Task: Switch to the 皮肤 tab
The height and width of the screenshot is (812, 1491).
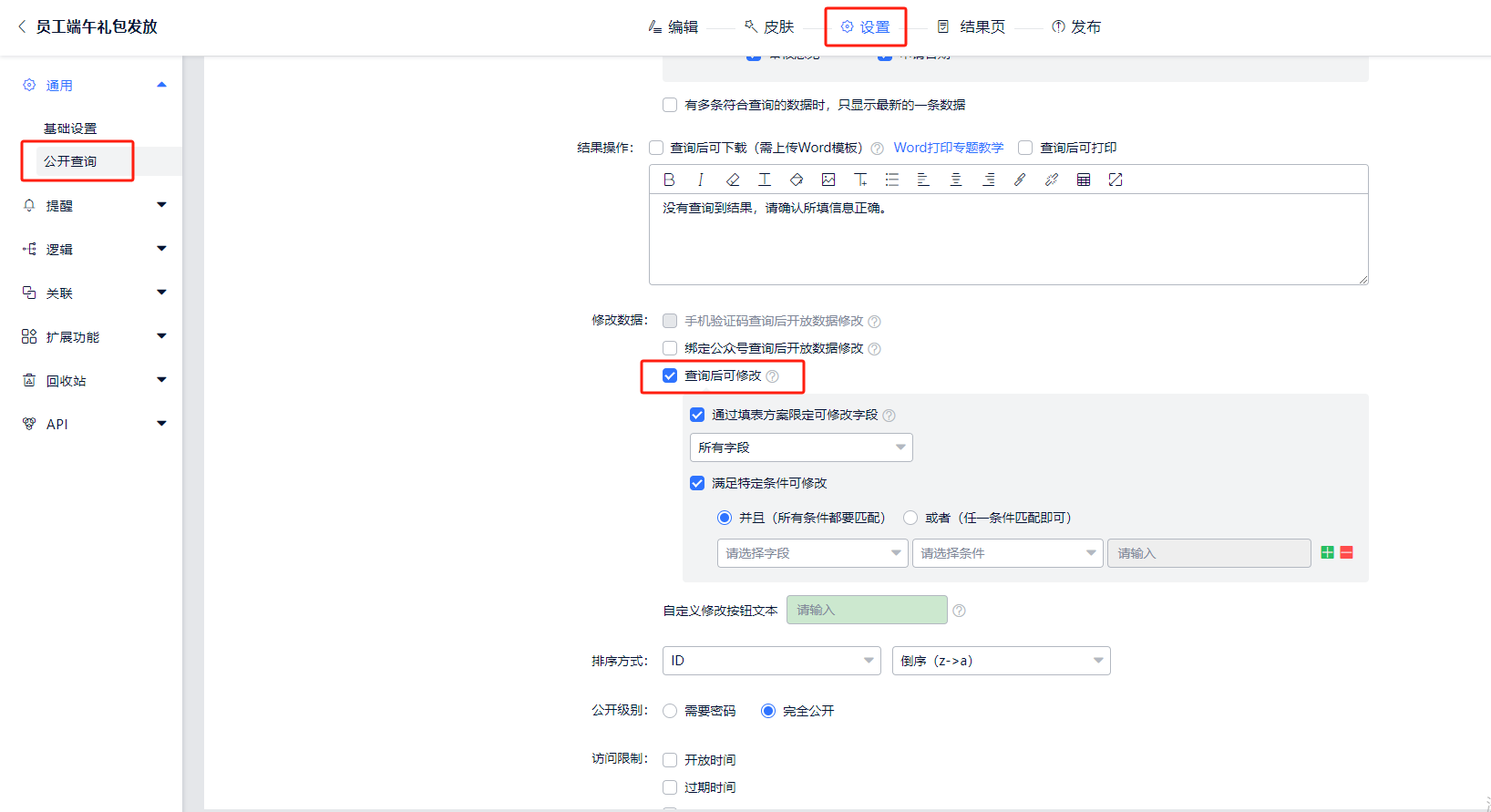Action: 769,27
